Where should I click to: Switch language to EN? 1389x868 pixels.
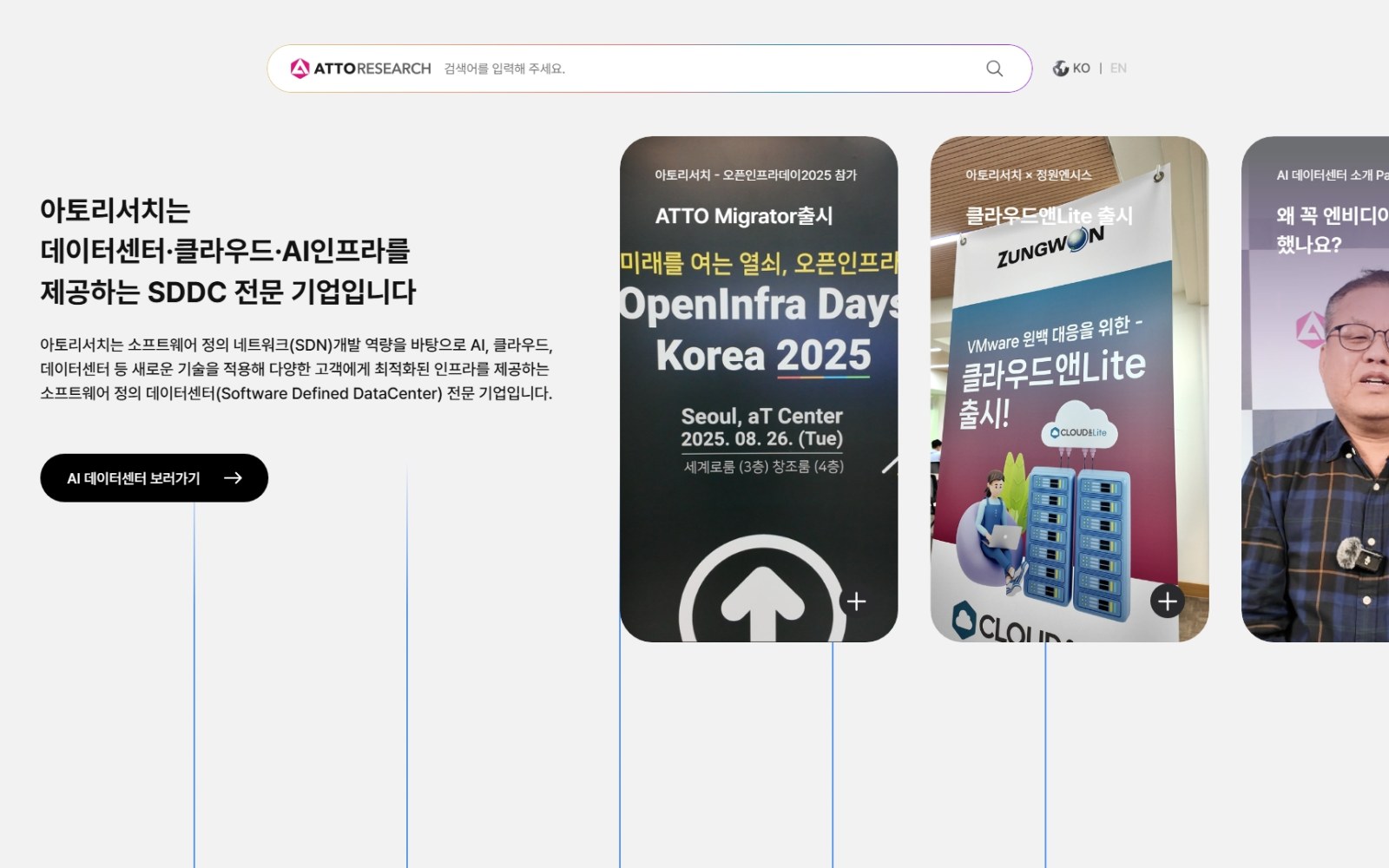[1118, 69]
